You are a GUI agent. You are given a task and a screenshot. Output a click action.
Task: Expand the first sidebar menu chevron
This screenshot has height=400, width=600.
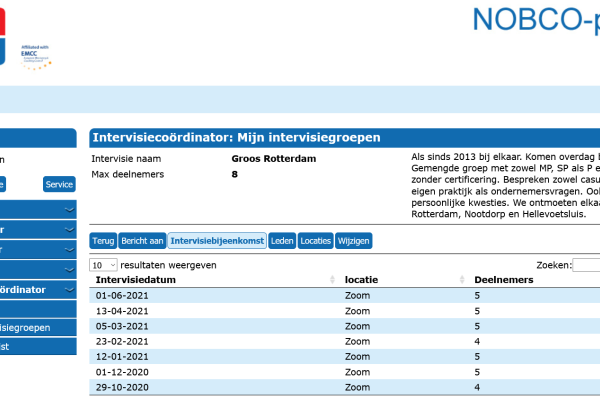click(69, 210)
